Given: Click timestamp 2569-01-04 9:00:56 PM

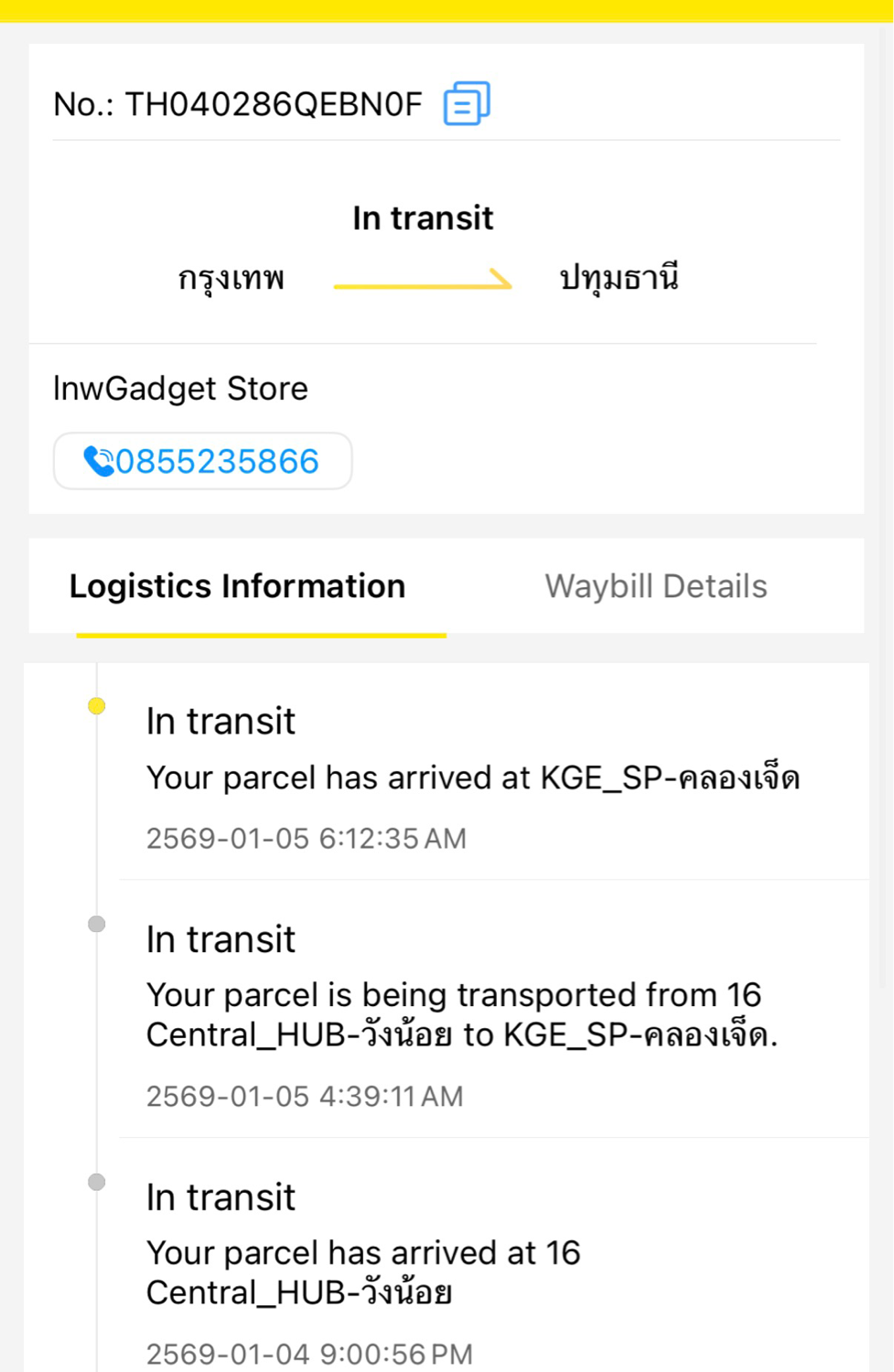Looking at the screenshot, I should [x=309, y=1354].
